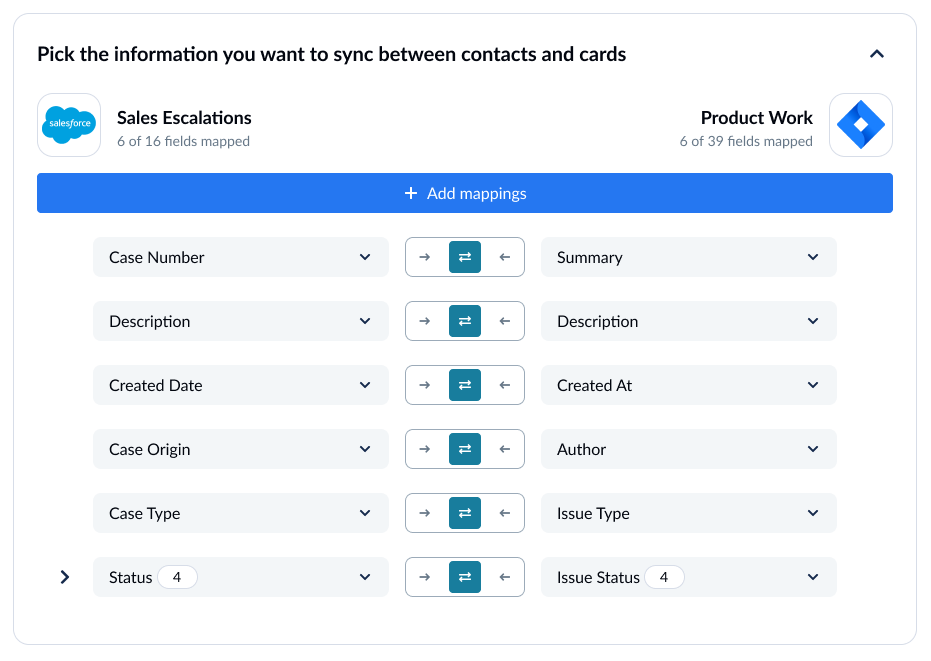
Task: Open the Case Number field dropdown
Action: pyautogui.click(x=240, y=257)
